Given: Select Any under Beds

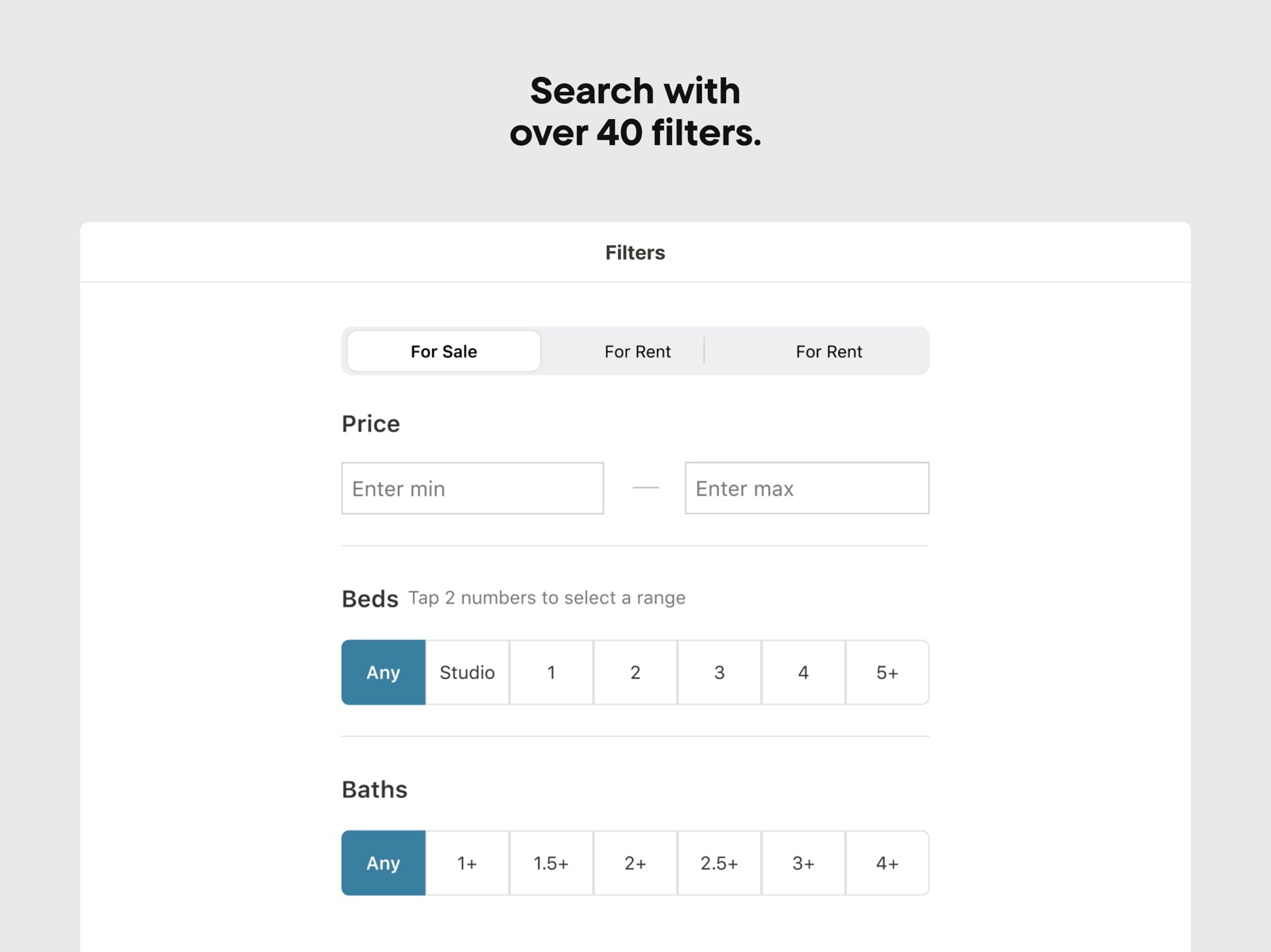Looking at the screenshot, I should pyautogui.click(x=384, y=673).
